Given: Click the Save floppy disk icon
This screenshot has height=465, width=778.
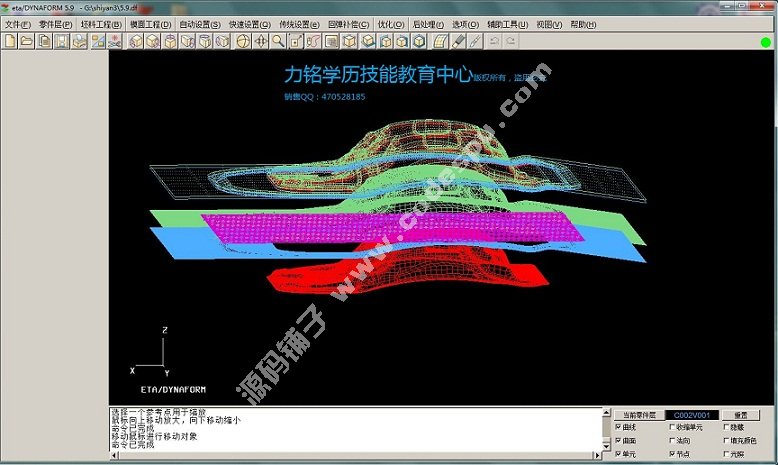Looking at the screenshot, I should (62, 41).
